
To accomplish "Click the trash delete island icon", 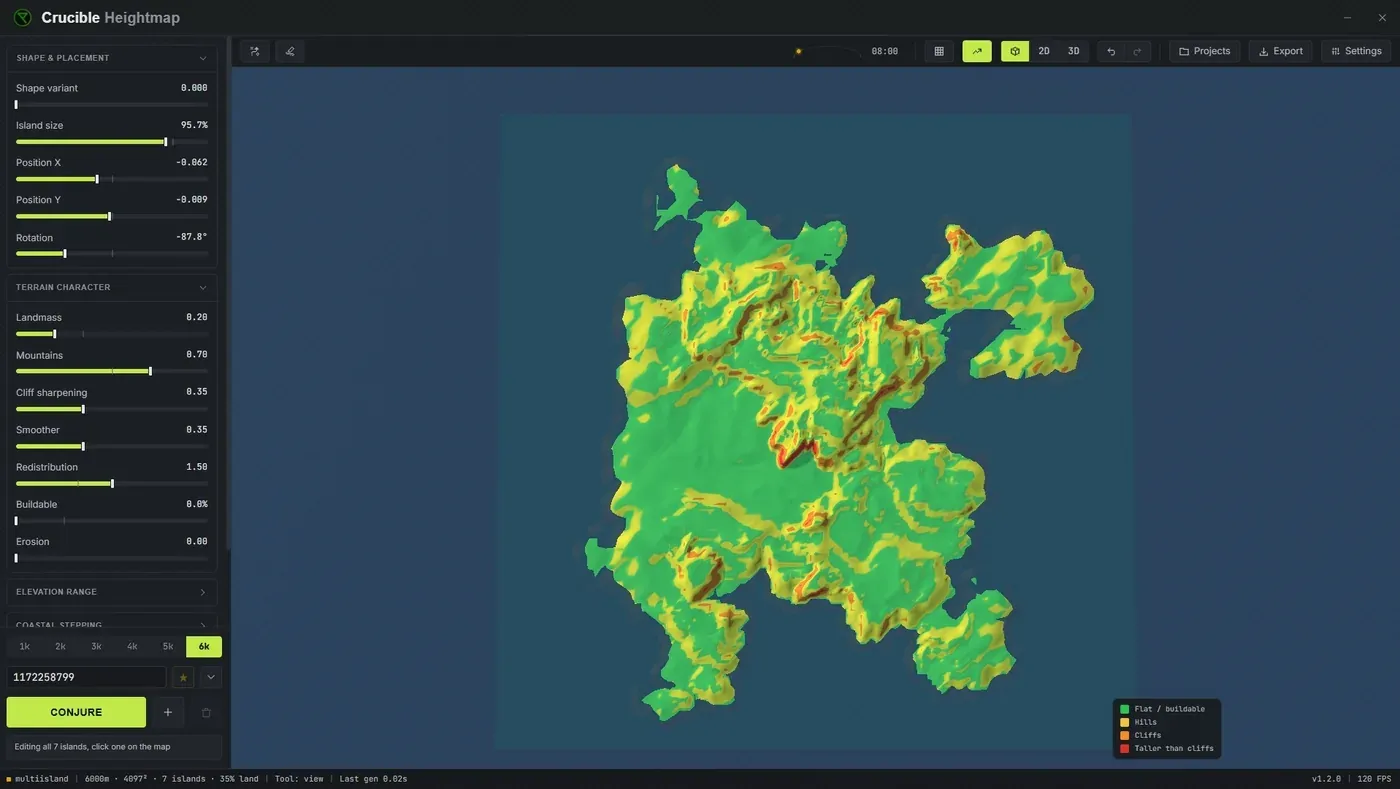I will (206, 713).
